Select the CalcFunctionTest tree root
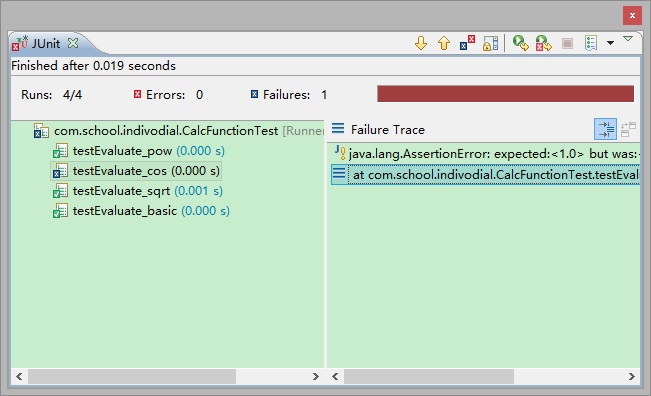Screen dimensions: 651x396 (166, 131)
